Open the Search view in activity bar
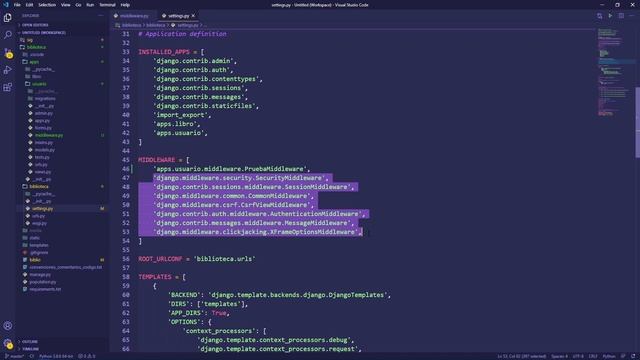Viewport: 640px width, 360px height. click(x=8, y=35)
